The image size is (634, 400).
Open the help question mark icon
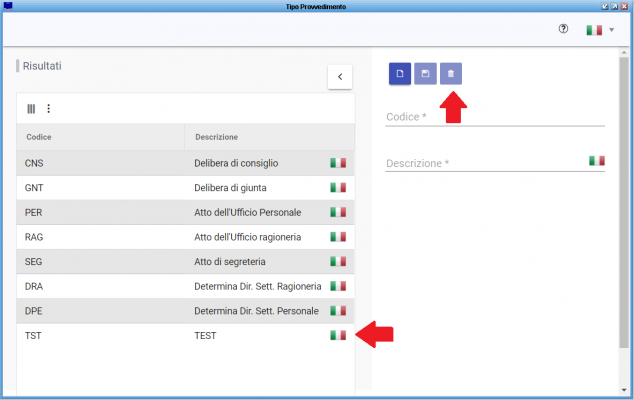(x=563, y=29)
